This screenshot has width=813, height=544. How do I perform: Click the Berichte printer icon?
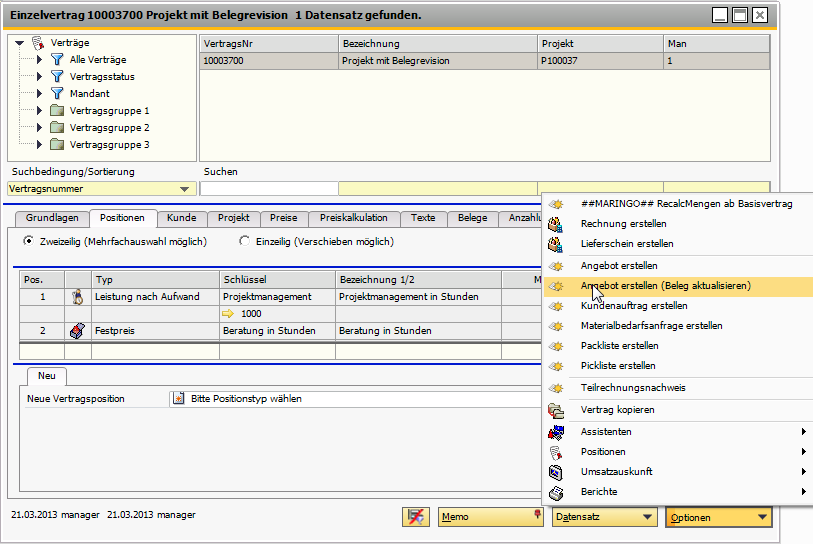point(556,492)
